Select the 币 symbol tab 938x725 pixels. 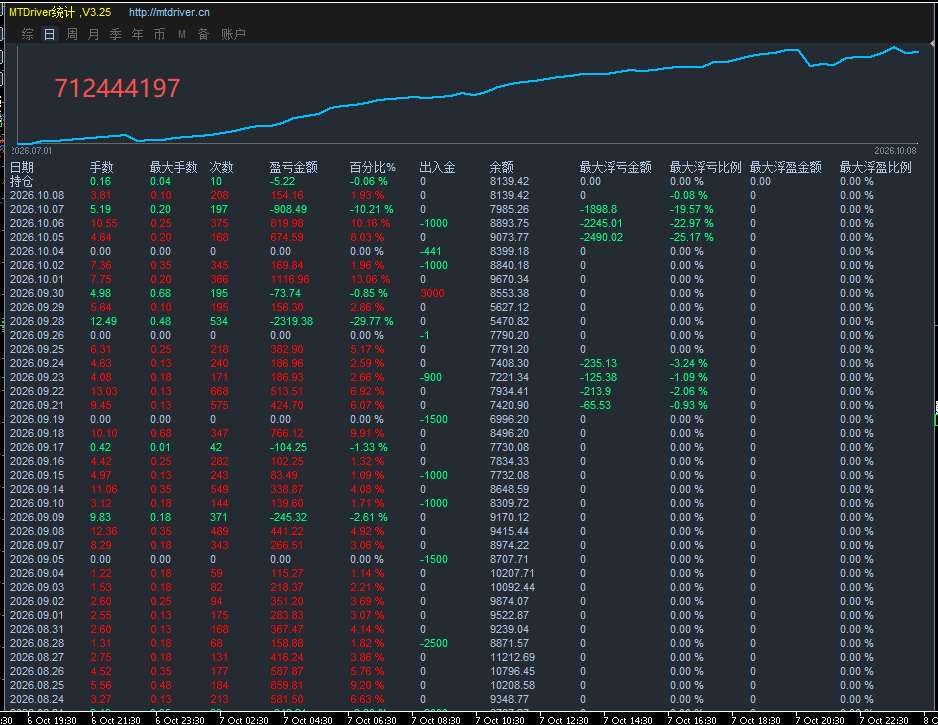tap(159, 34)
